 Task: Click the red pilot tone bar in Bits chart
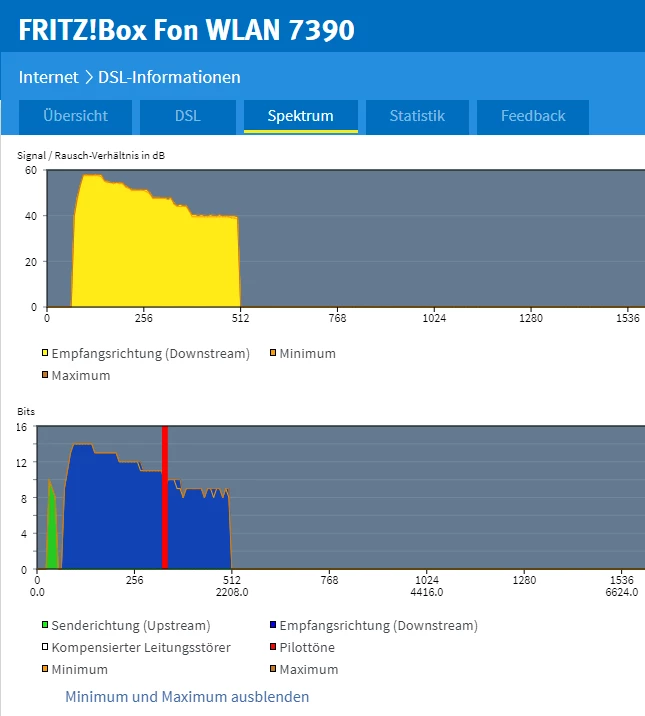tap(165, 498)
